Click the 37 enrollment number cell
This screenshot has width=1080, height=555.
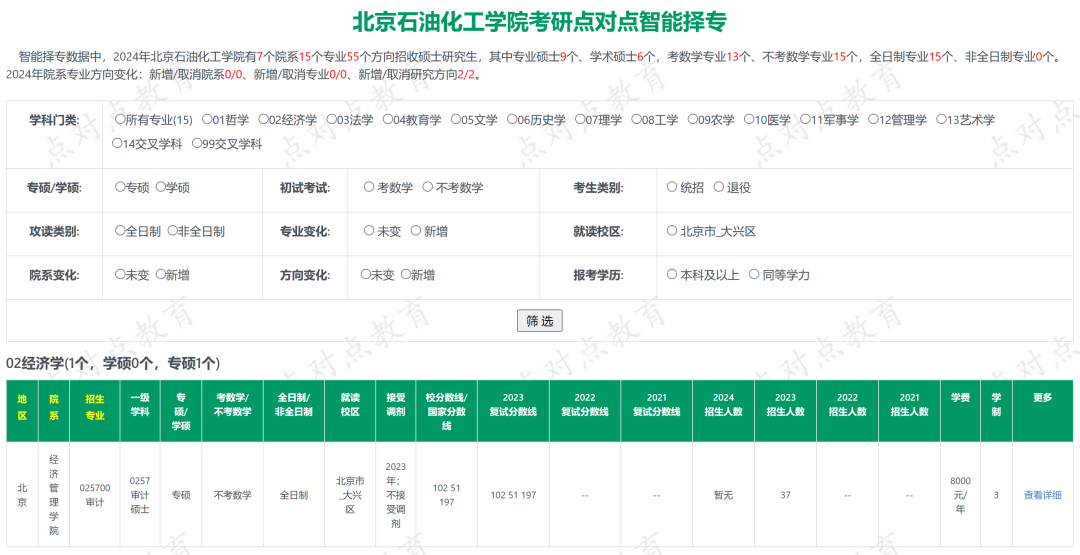click(x=785, y=495)
